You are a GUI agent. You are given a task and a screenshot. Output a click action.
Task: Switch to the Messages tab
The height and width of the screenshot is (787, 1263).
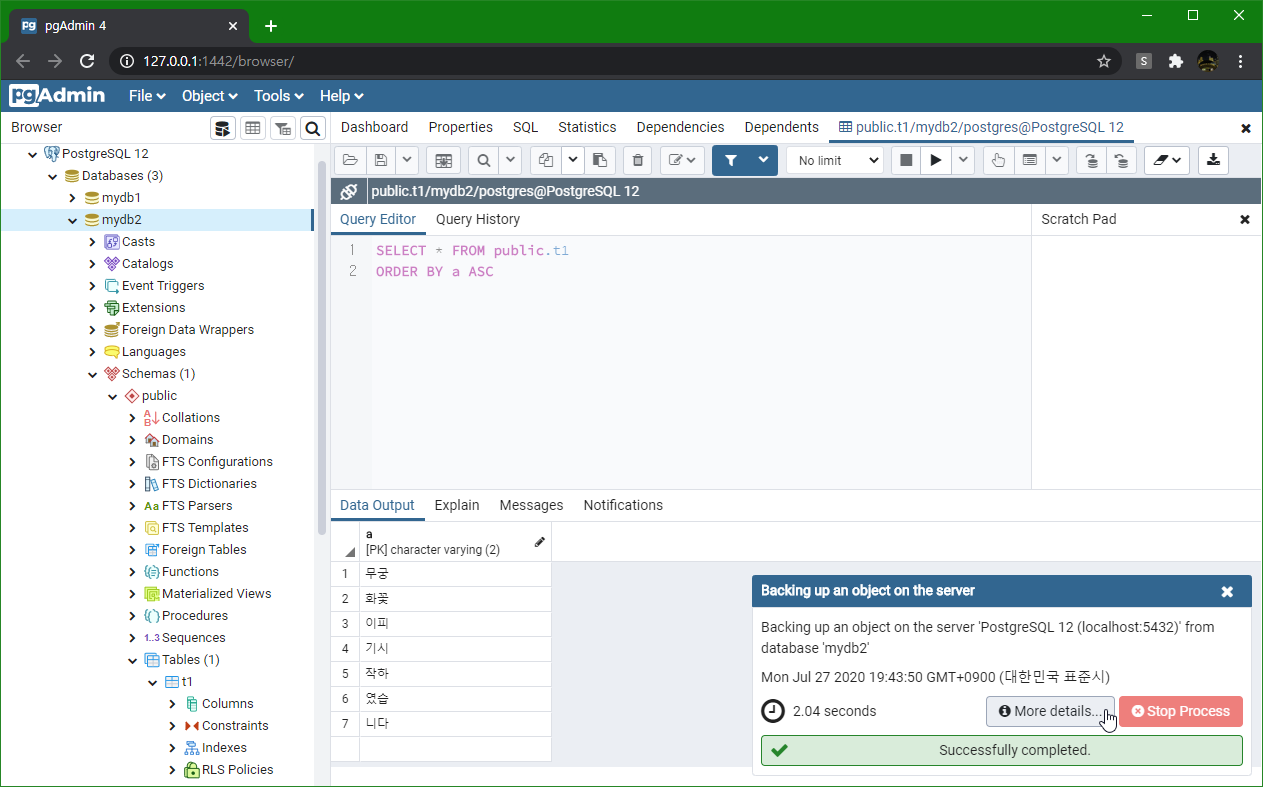[x=532, y=505]
